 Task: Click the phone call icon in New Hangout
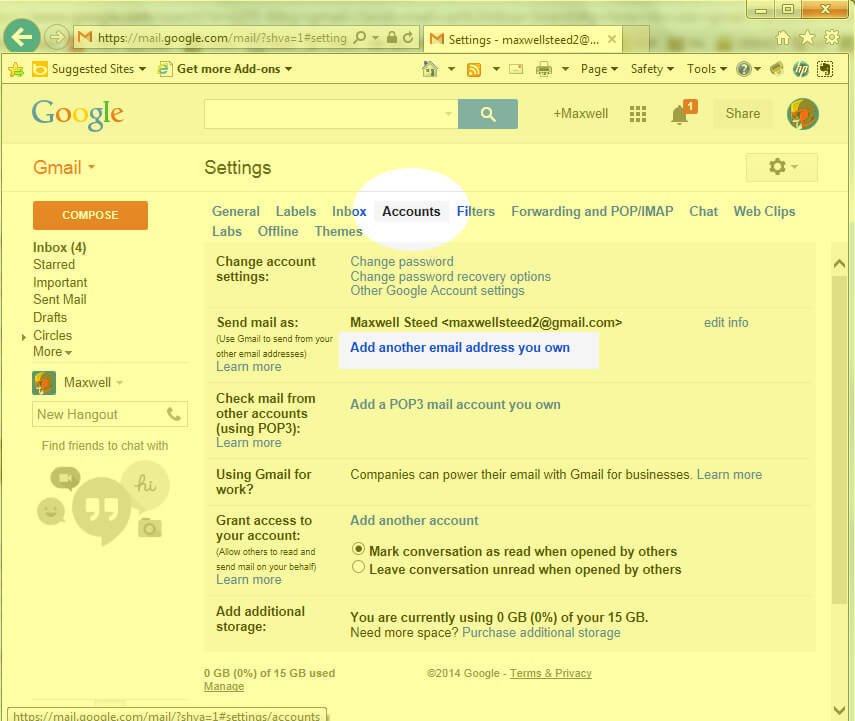point(173,414)
